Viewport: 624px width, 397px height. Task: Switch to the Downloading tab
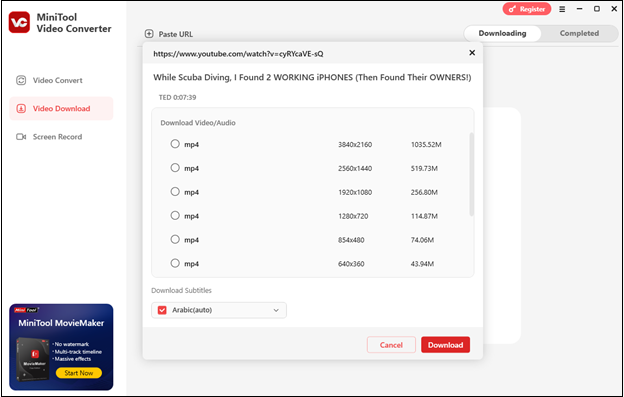[502, 33]
